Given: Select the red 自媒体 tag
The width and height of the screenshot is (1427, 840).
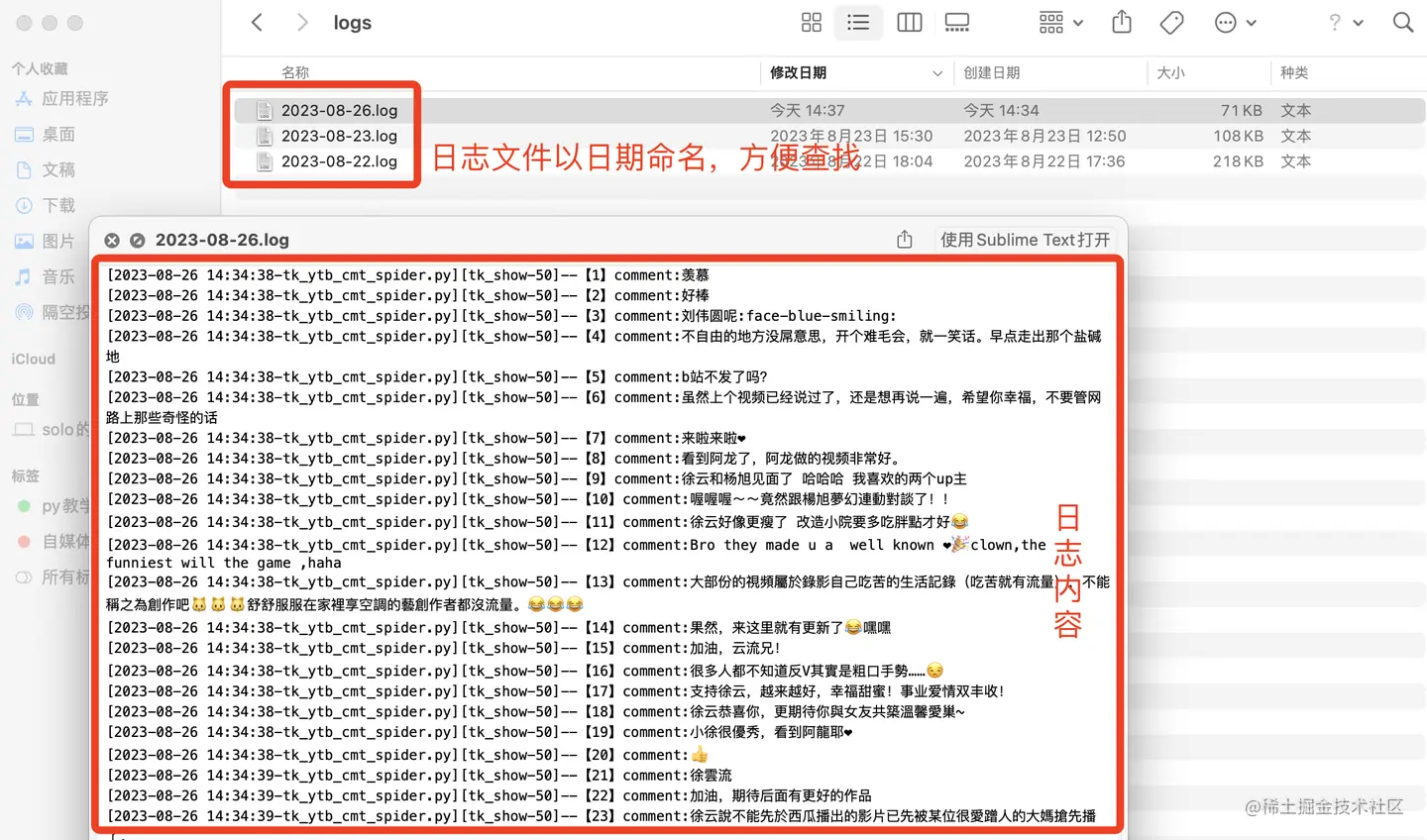Looking at the screenshot, I should 64,541.
